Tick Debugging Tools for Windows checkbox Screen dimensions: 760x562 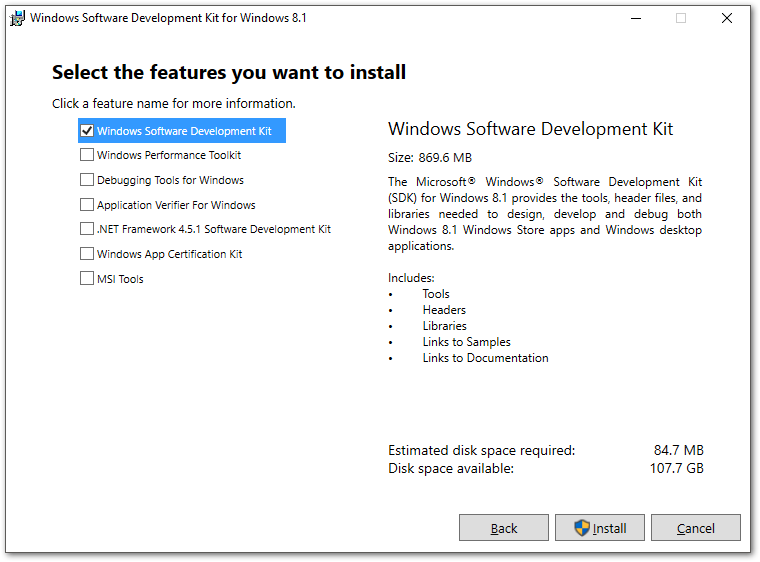[x=87, y=180]
